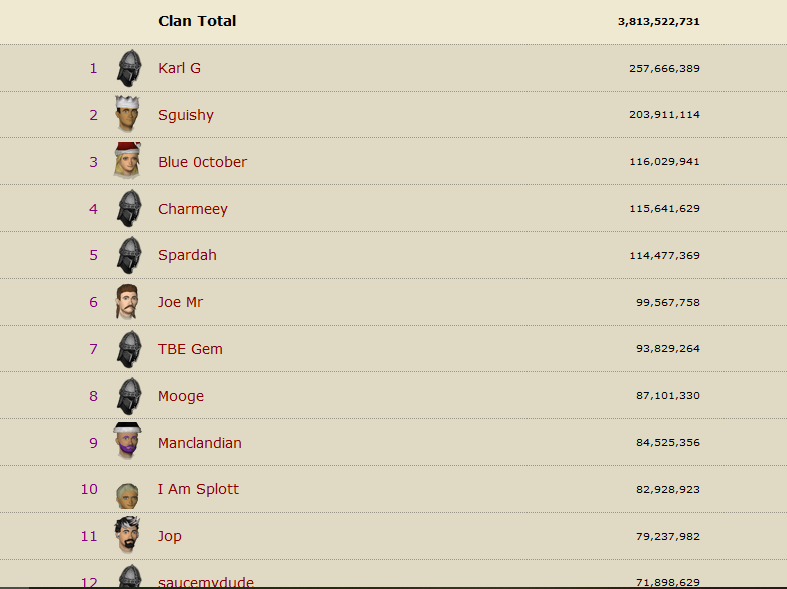Open Spardah's profile link
Viewport: 787px width, 589px height.
(187, 255)
